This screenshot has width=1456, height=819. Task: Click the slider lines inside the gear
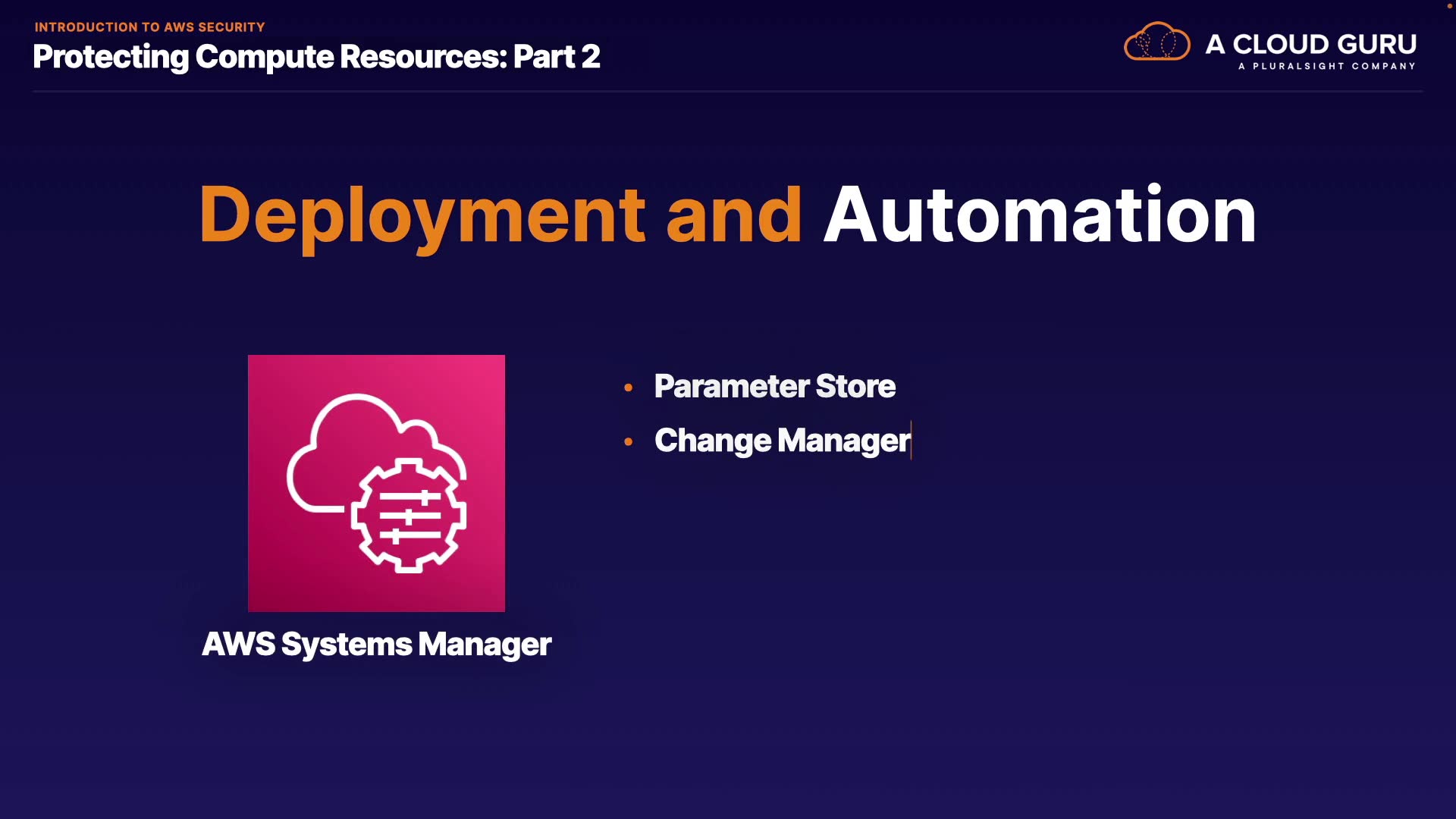(409, 516)
